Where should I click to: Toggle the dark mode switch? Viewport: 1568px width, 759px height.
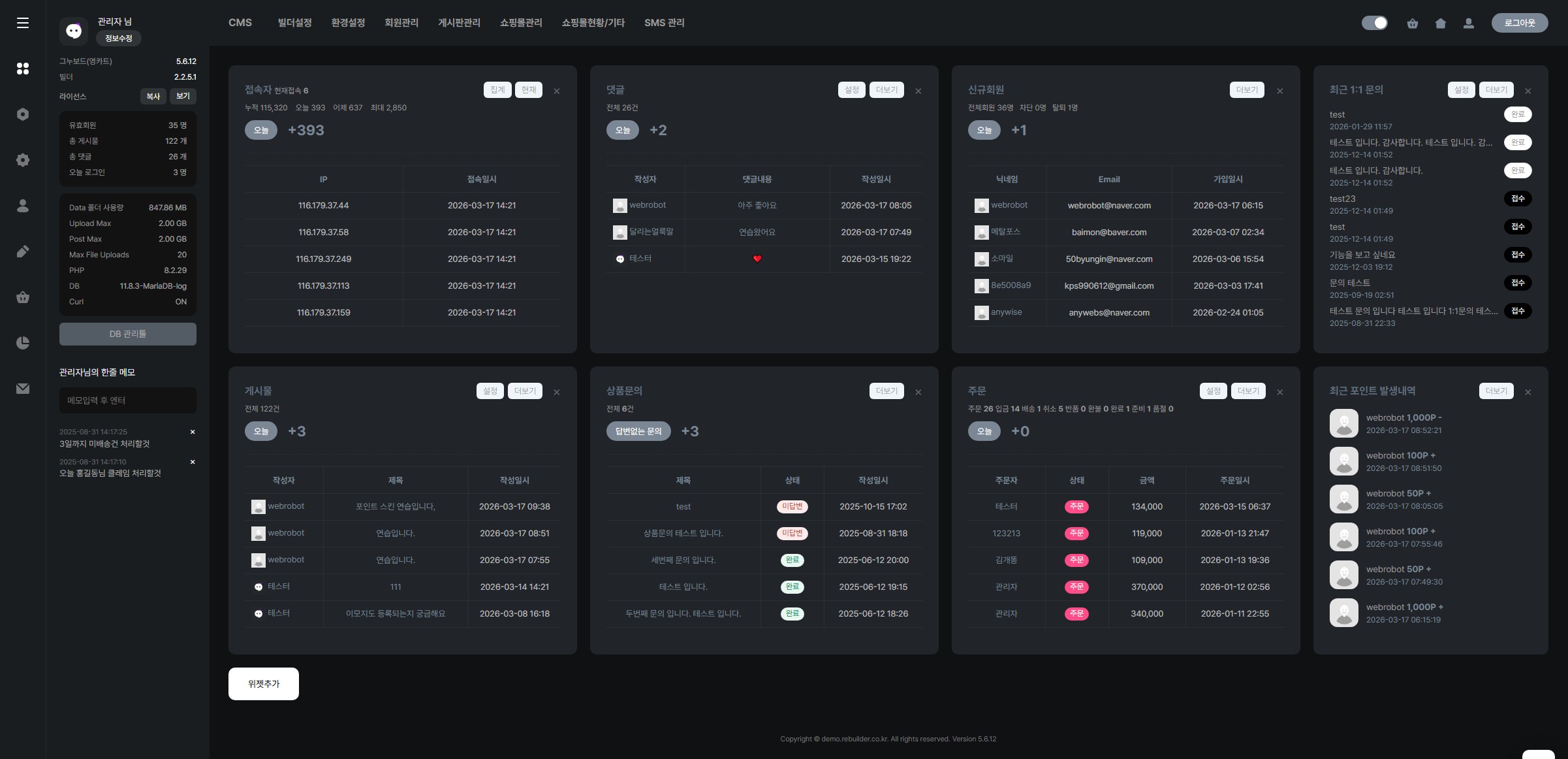point(1374,23)
